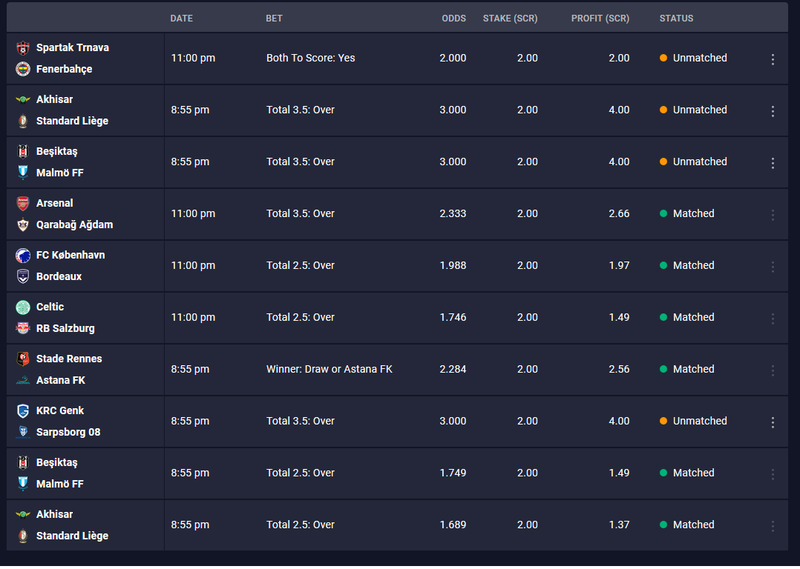Viewport: 800px width, 569px height.
Task: Click the Matched status in the Arsenal row
Action: 687,214
